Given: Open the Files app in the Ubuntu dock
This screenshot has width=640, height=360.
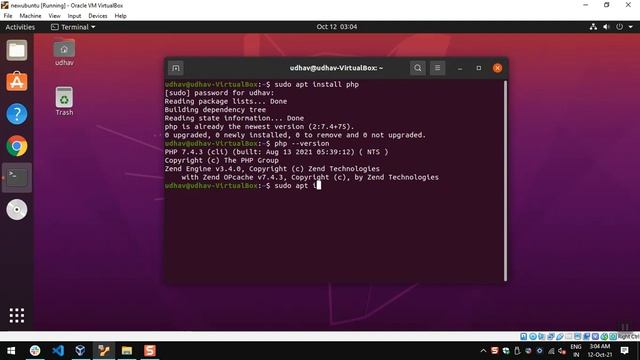Looking at the screenshot, I should click(x=17, y=51).
